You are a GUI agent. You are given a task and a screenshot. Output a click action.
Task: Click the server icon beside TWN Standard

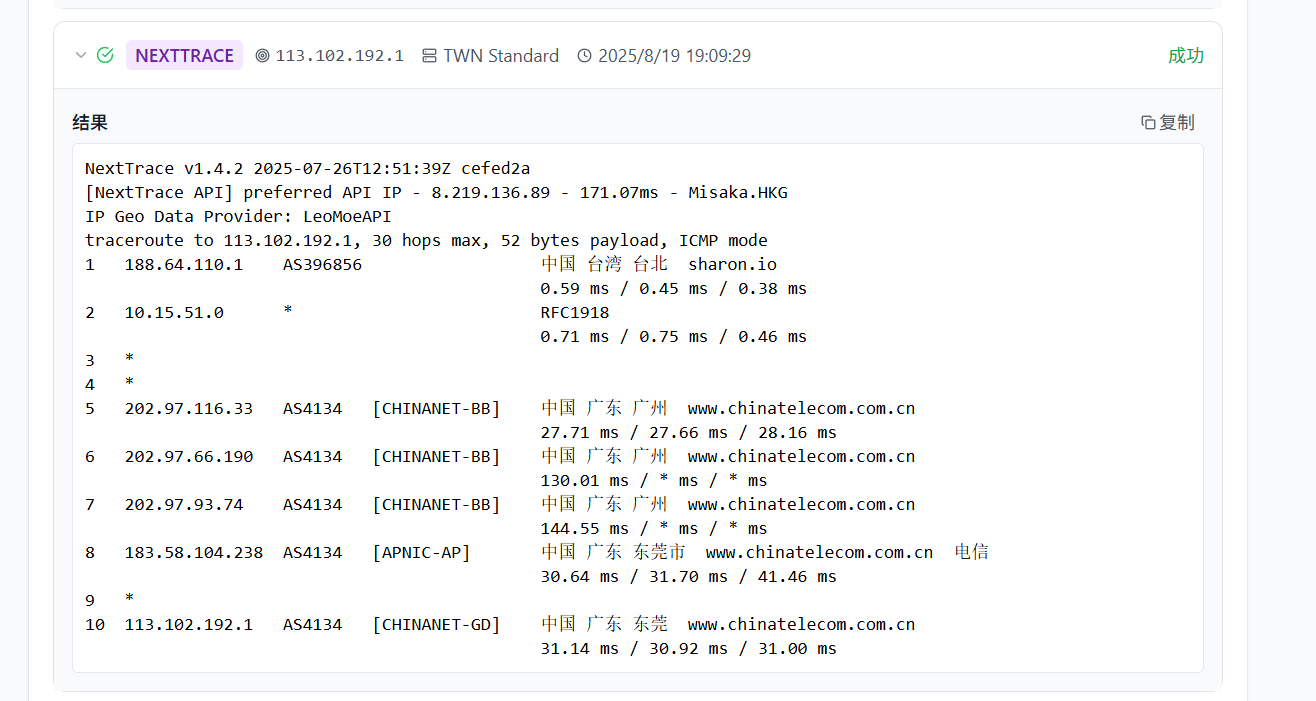tap(430, 56)
